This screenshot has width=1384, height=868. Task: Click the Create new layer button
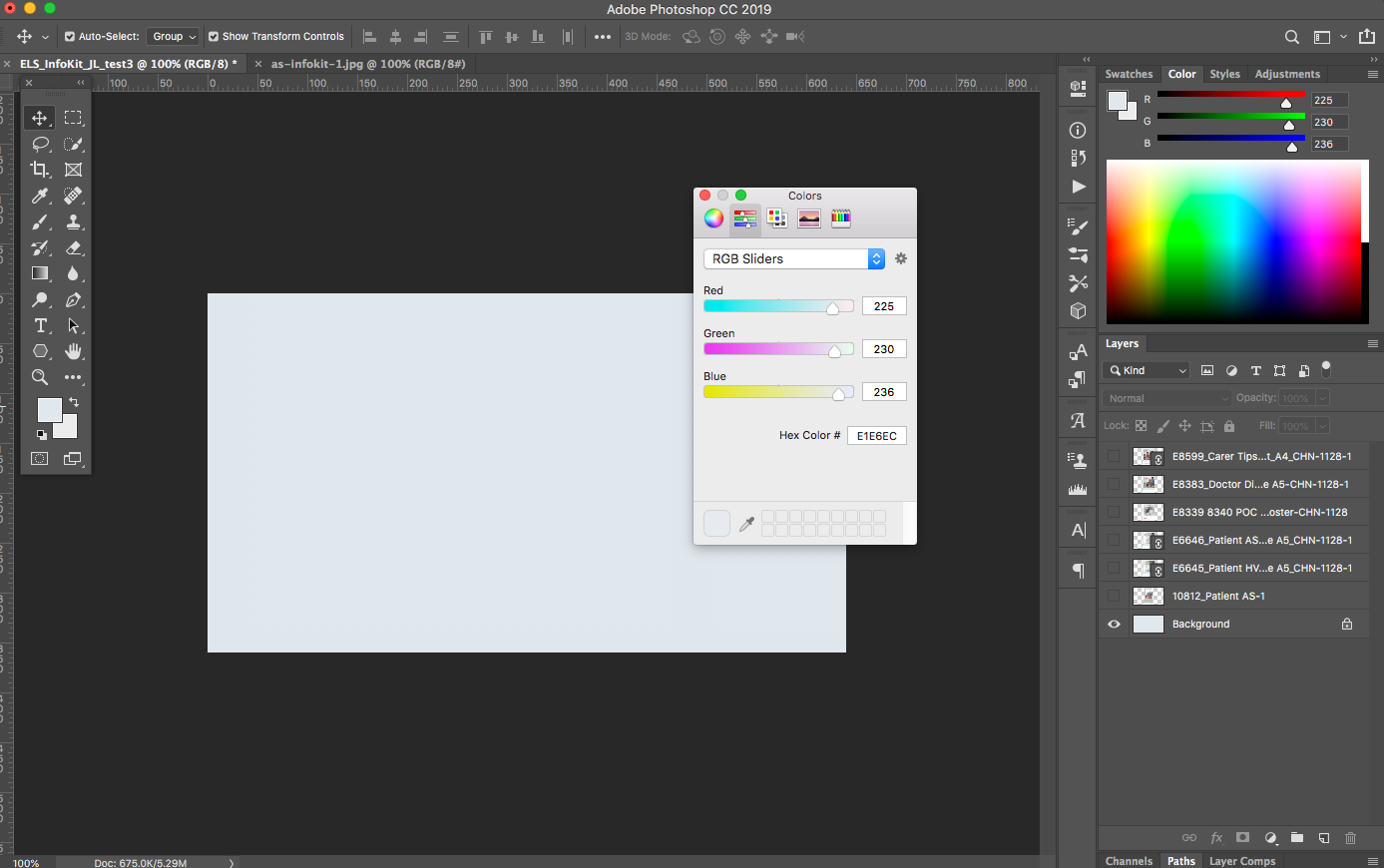(x=1323, y=838)
